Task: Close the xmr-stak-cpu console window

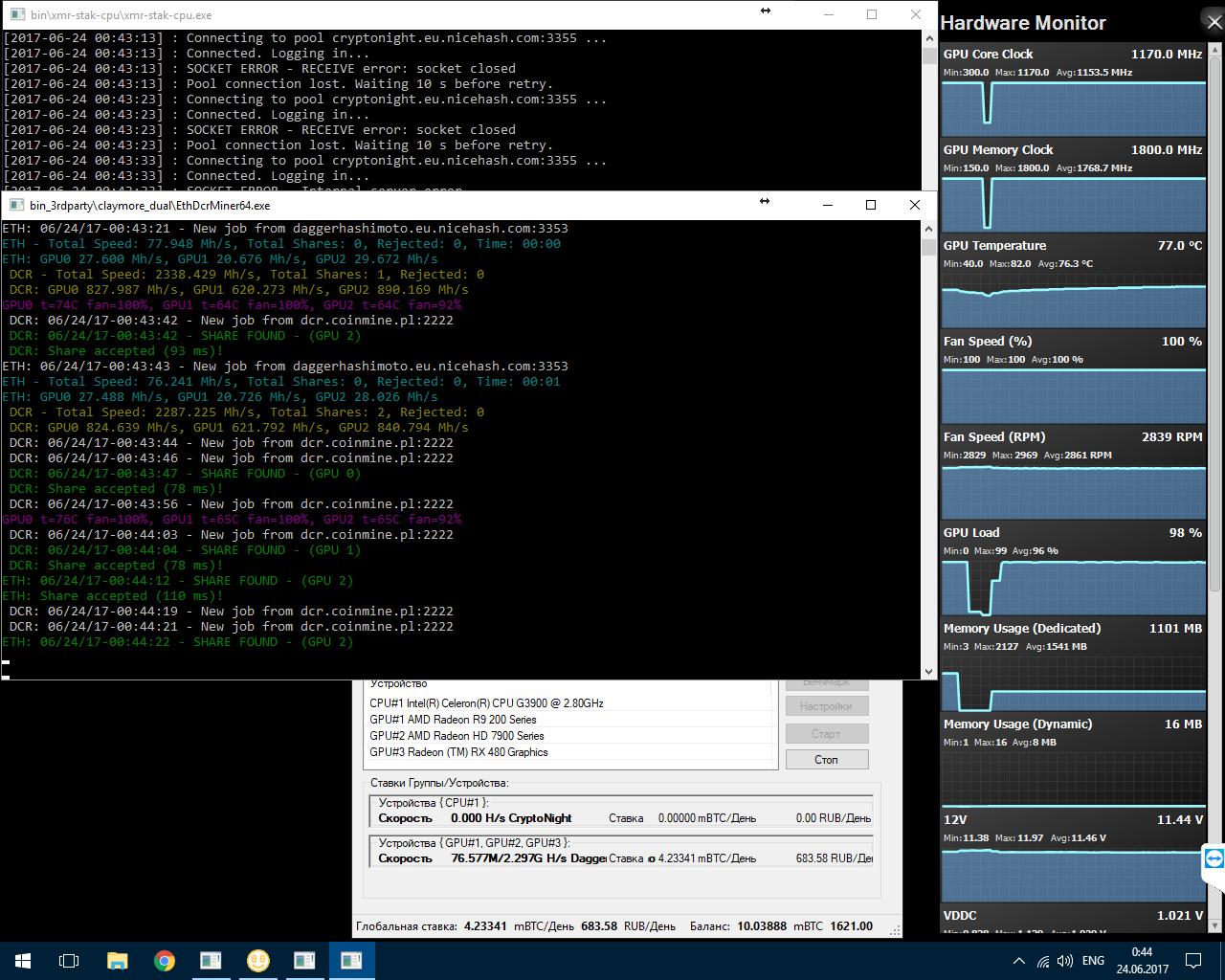Action: [916, 14]
